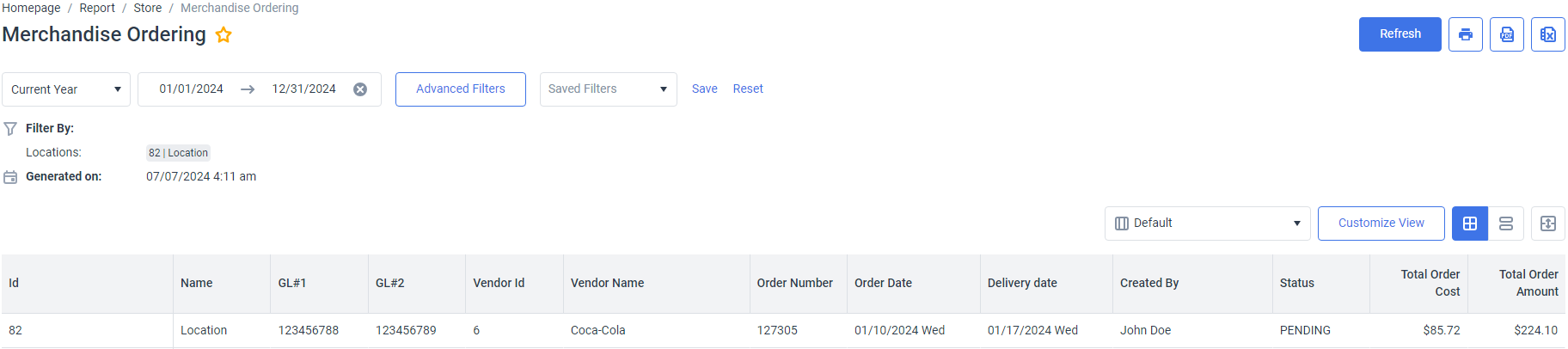This screenshot has height=349, width=1568.
Task: Click the start date 01/01/2024 field
Action: 191,89
